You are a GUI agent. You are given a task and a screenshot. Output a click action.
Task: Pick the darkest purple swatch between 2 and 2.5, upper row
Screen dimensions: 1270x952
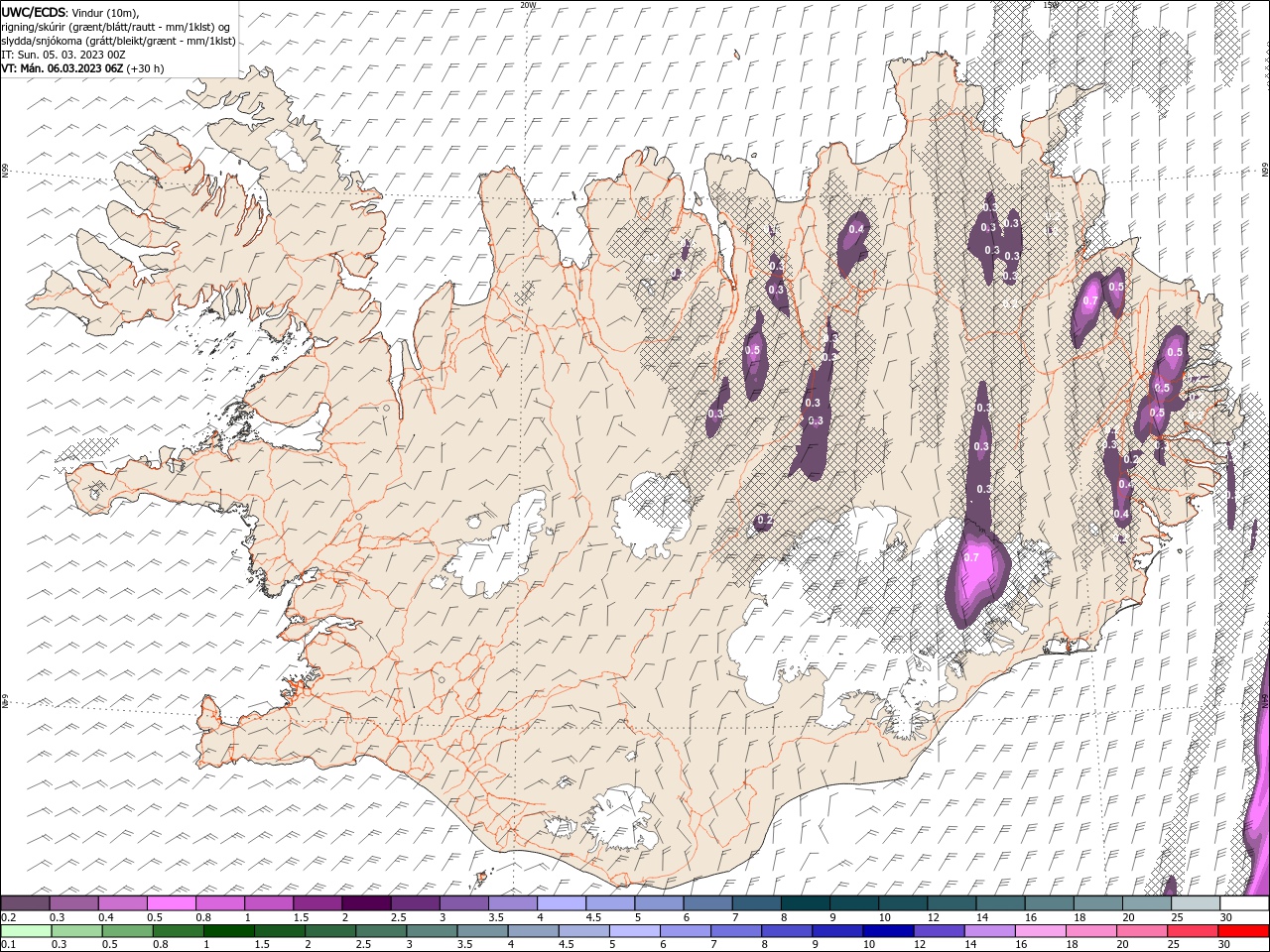366,903
